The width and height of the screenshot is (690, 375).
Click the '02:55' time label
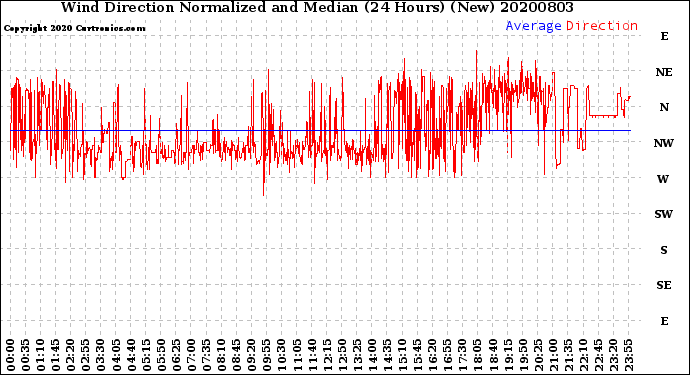click(86, 355)
